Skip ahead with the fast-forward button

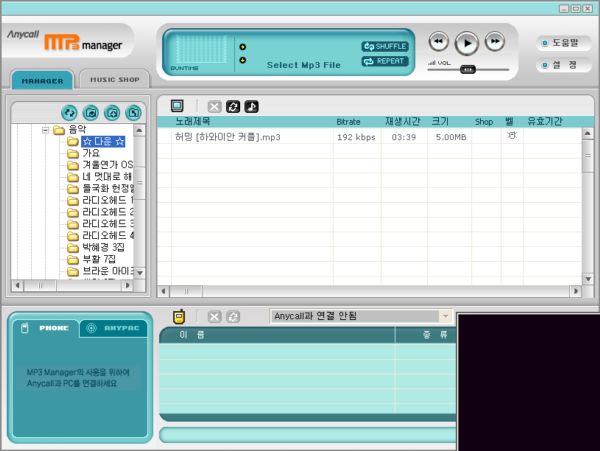point(495,41)
